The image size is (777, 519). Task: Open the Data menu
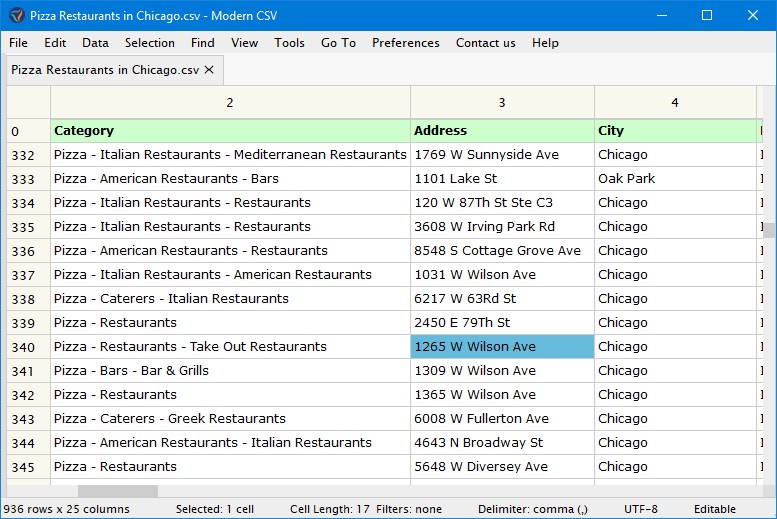tap(96, 43)
